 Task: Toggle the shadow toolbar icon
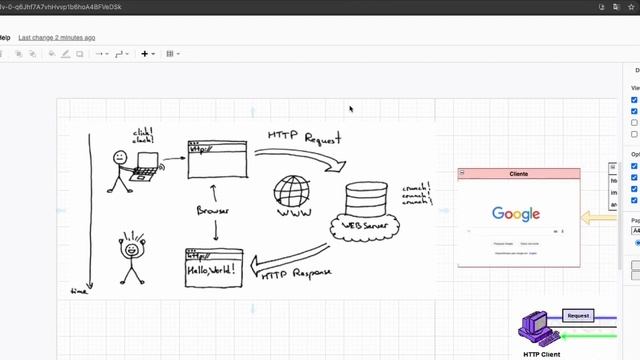click(80, 54)
